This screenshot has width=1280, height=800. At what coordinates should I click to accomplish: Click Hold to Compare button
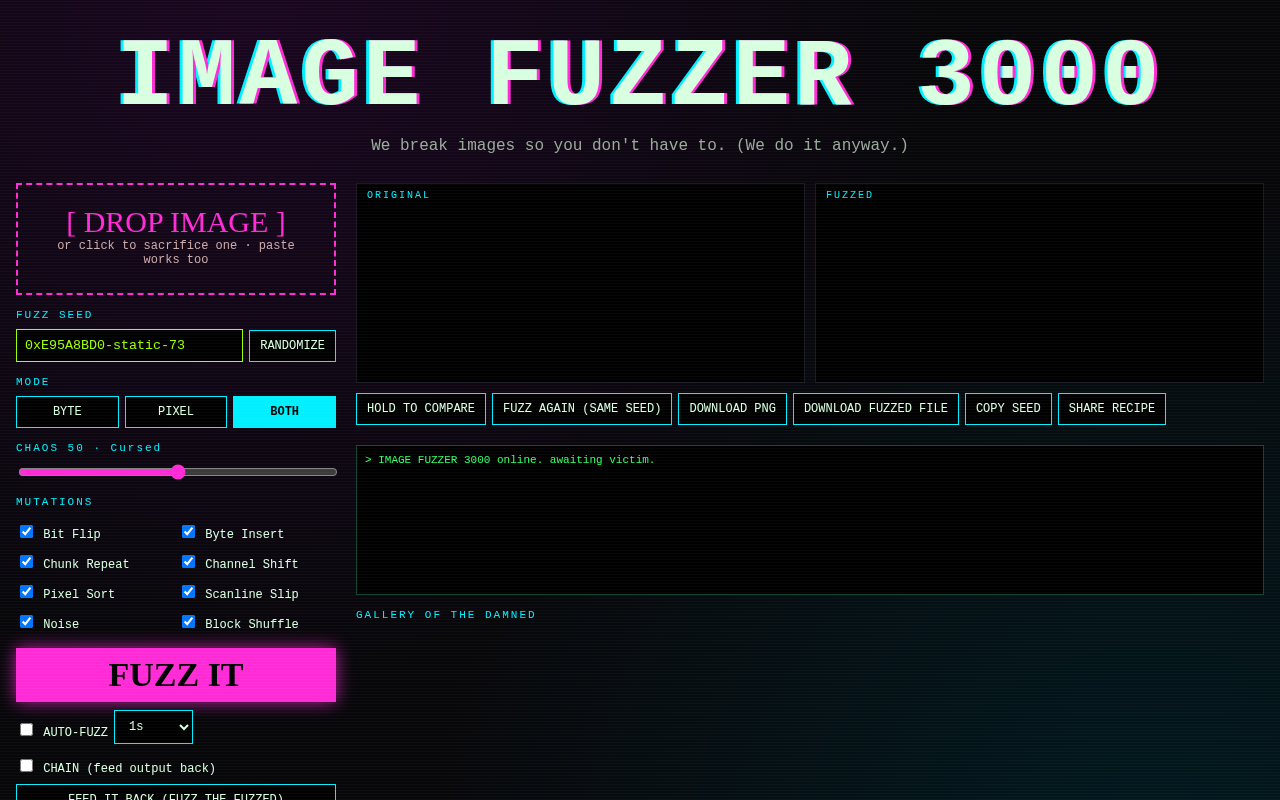pyautogui.click(x=421, y=409)
